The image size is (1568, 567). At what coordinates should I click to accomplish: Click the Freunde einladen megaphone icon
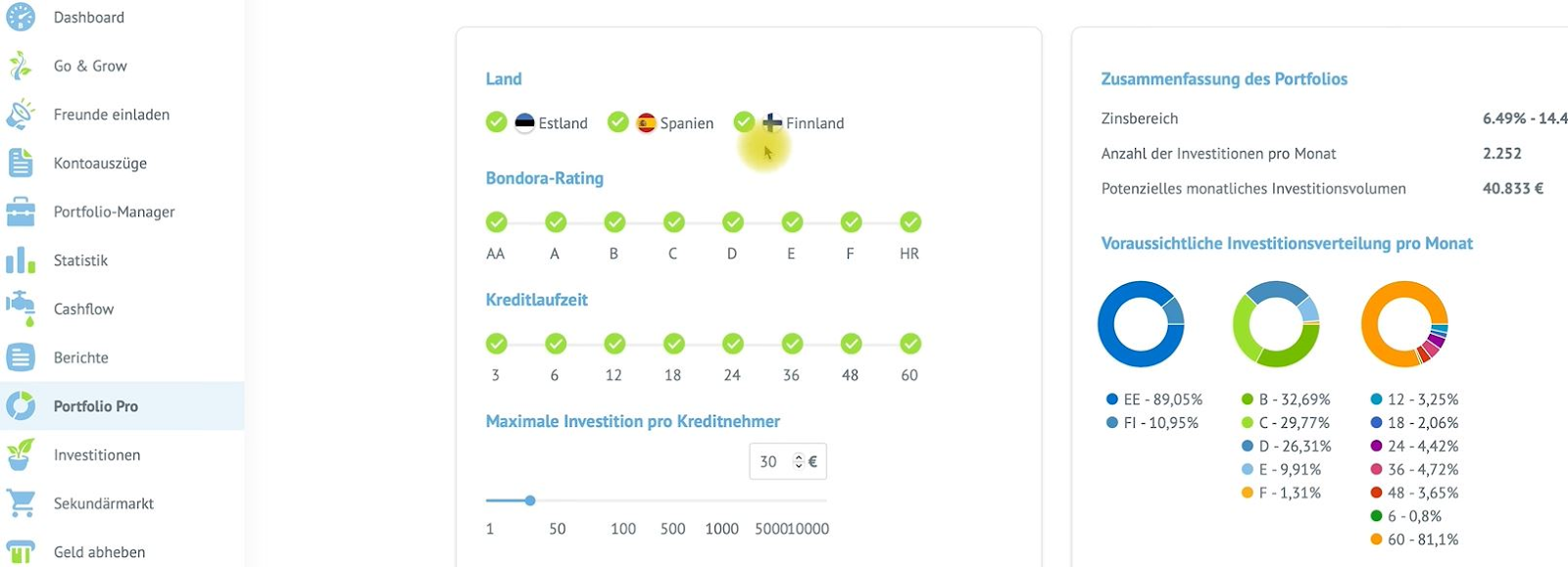(21, 115)
